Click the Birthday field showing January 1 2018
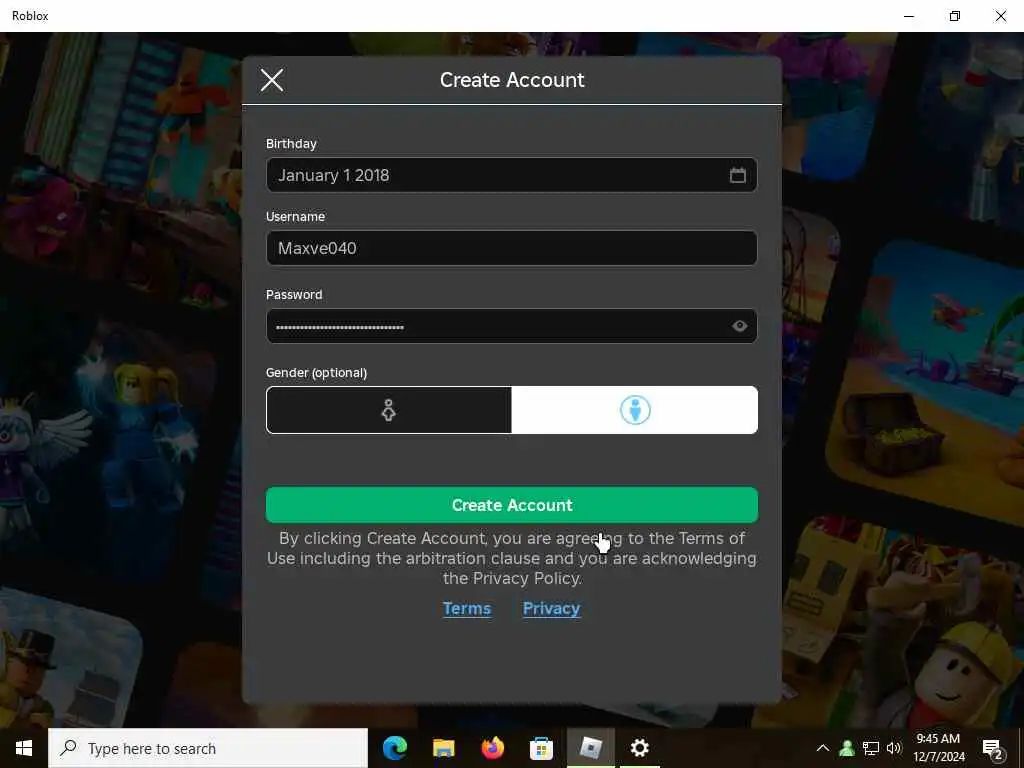Viewport: 1024px width, 768px height. pos(511,175)
